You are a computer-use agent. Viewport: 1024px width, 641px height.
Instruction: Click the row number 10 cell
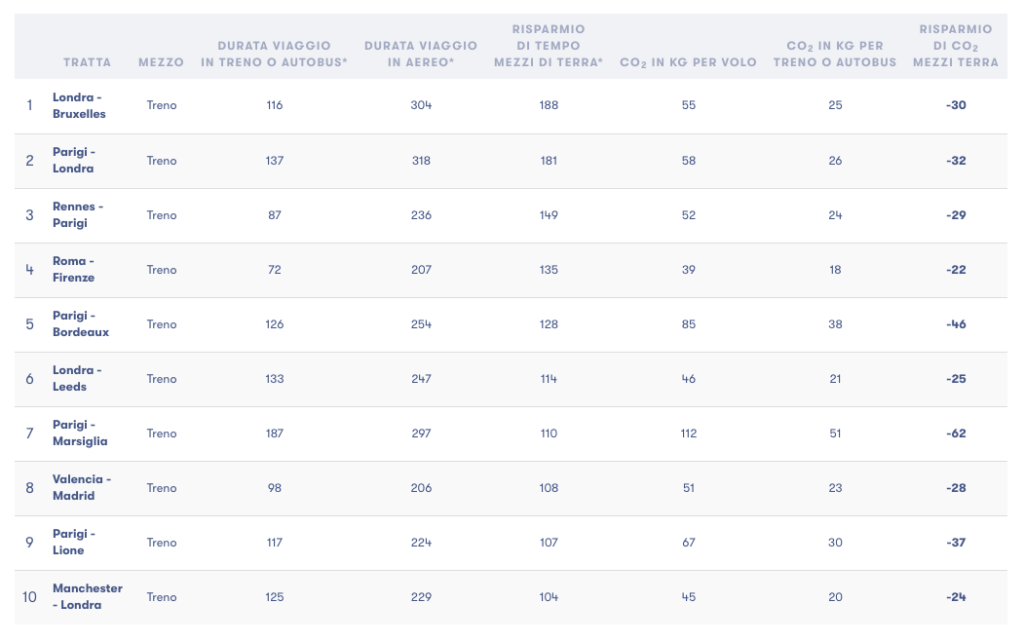pos(30,597)
